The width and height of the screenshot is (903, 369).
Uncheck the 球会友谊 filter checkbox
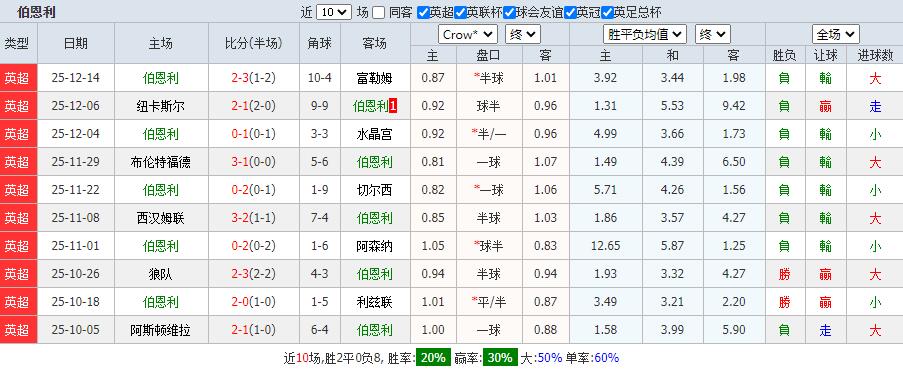pos(509,13)
